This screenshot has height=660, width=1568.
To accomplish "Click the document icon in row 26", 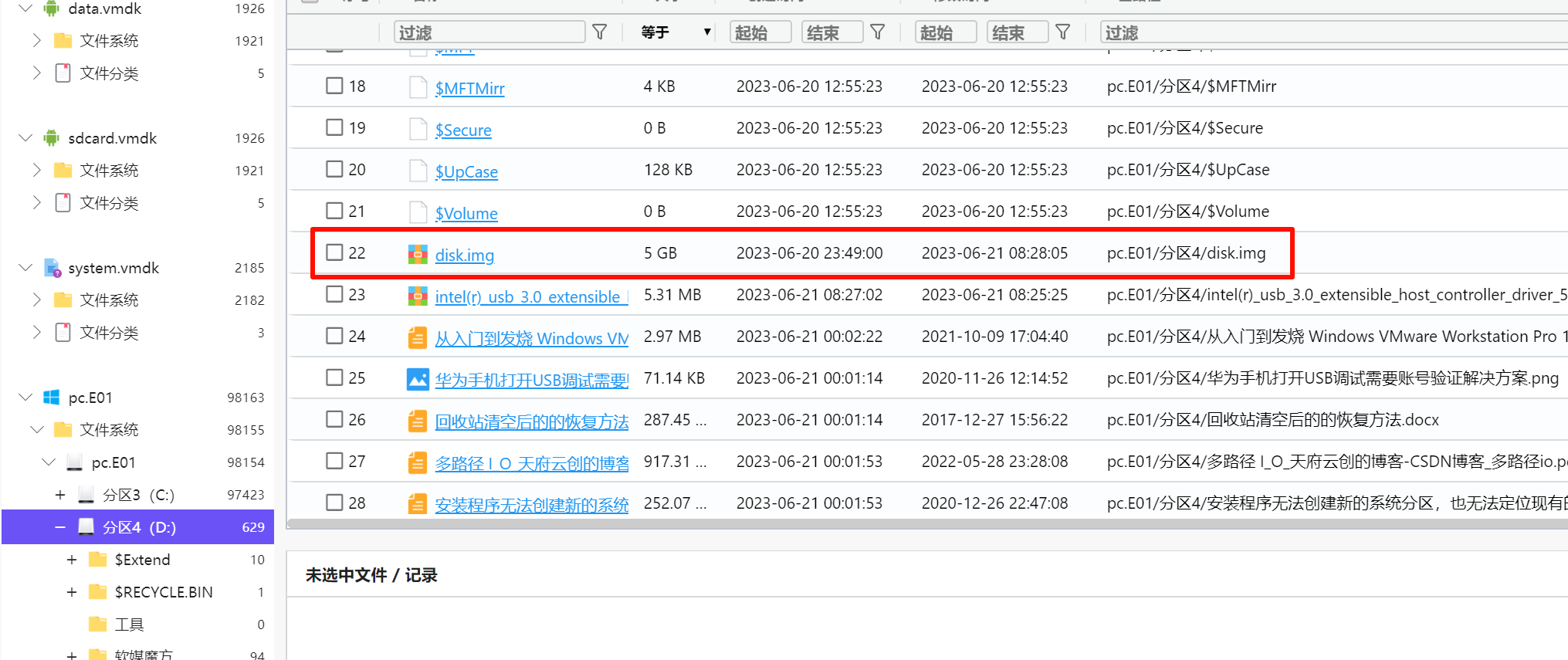I will 418,421.
